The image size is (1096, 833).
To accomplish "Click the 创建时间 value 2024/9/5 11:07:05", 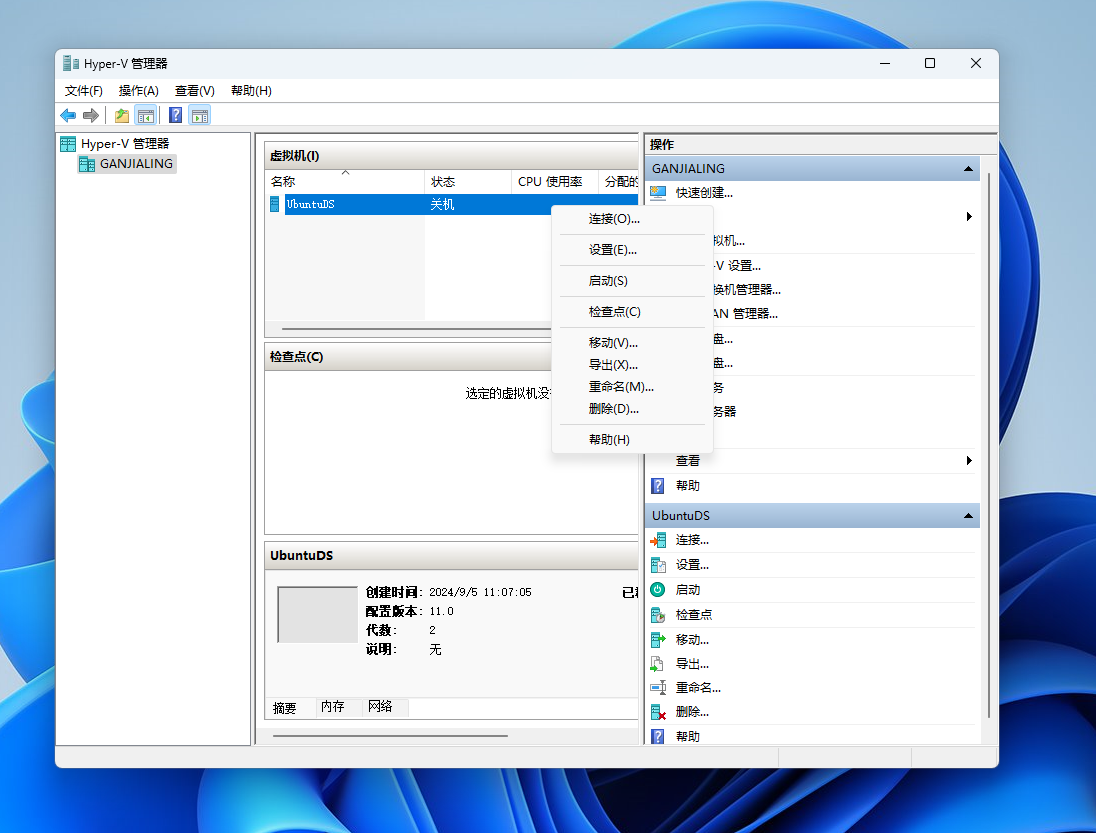I will click(x=480, y=592).
